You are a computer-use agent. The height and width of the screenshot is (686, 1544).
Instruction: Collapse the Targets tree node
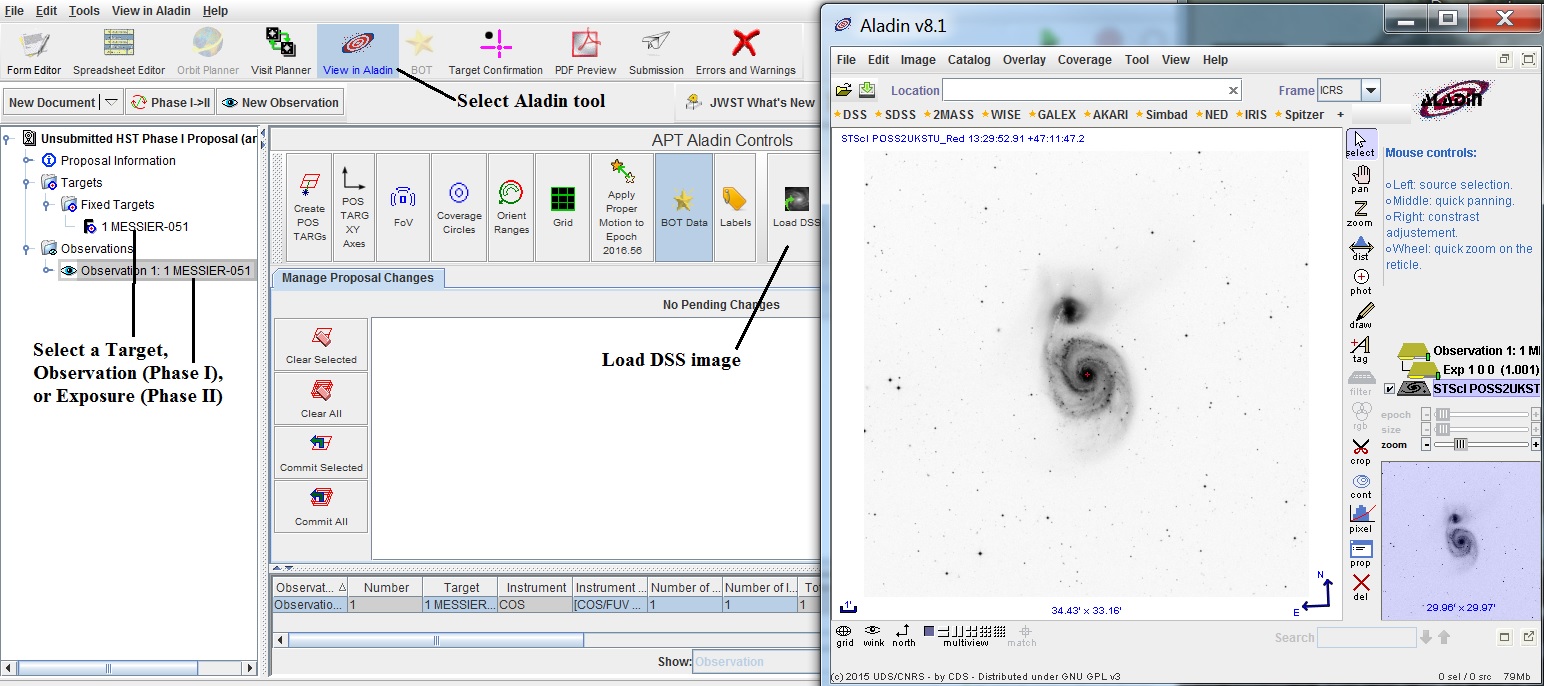pos(28,182)
